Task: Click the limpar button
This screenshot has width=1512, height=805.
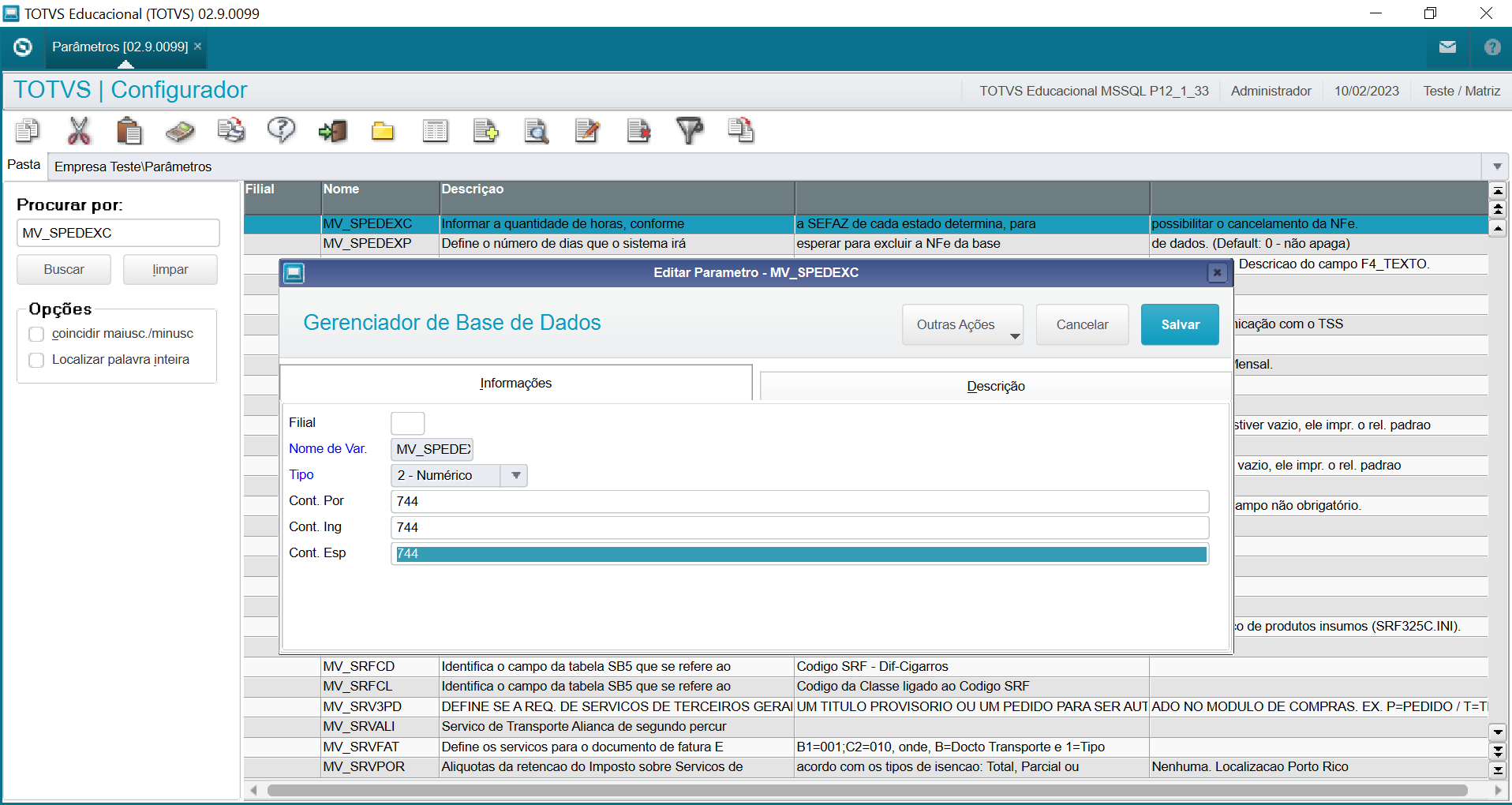Action: [170, 269]
